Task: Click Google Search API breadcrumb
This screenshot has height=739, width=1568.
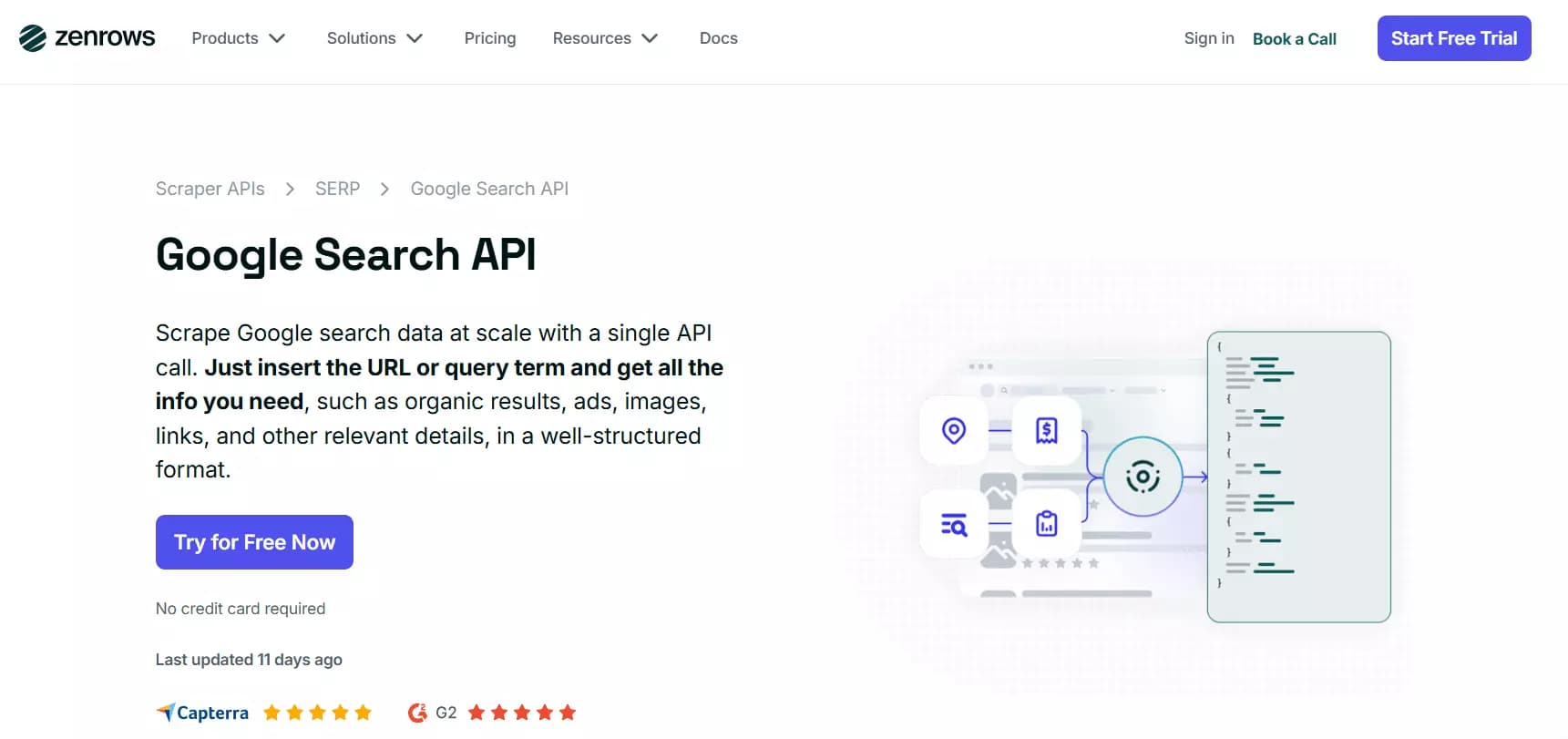Action: click(x=489, y=189)
